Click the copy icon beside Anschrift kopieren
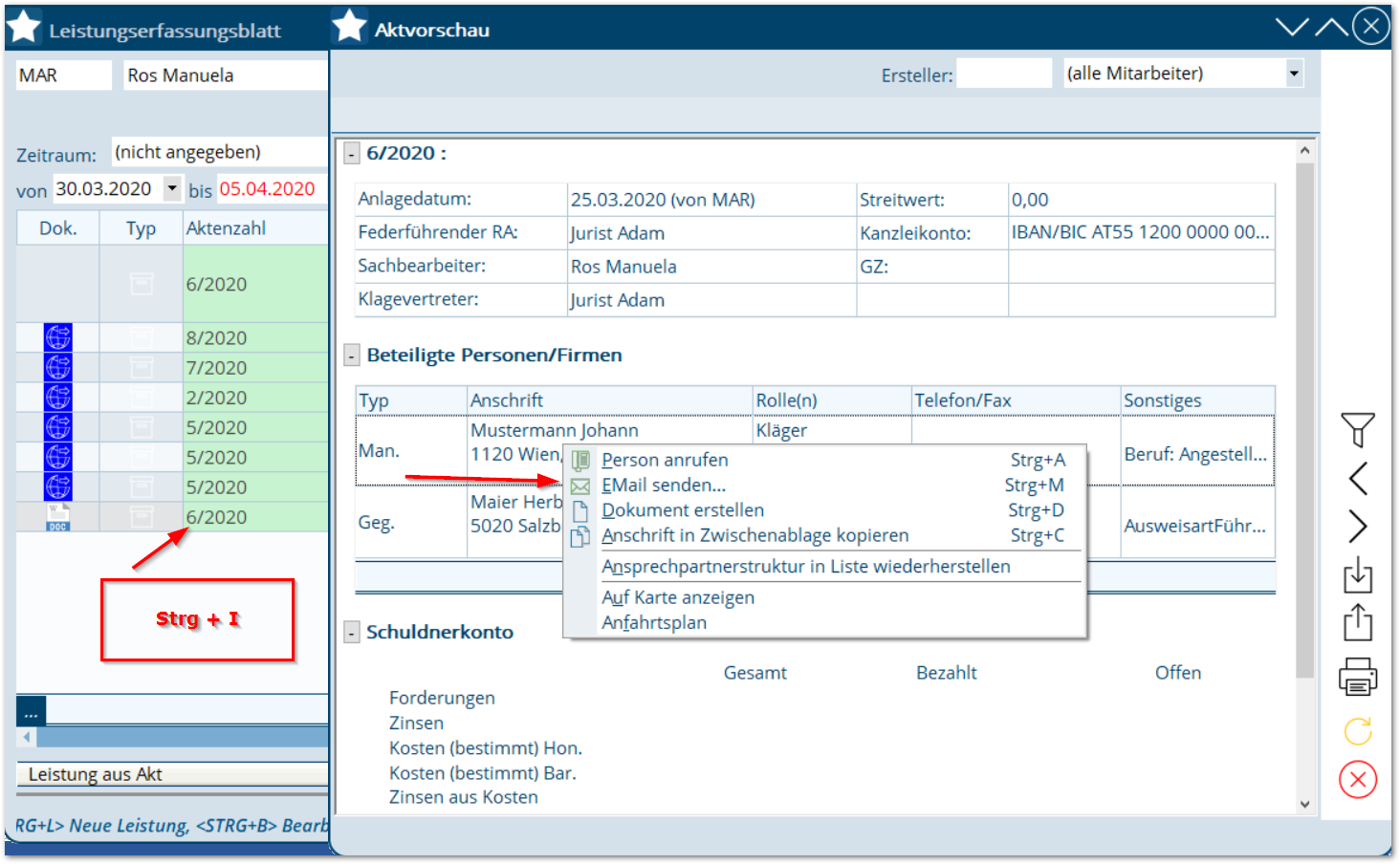 (580, 536)
